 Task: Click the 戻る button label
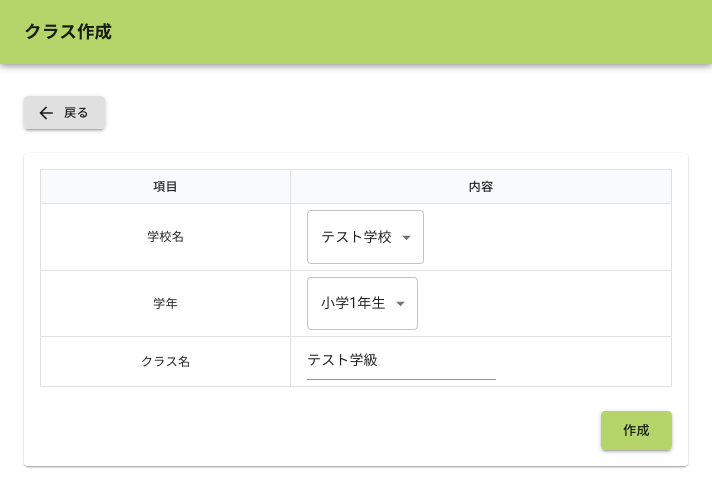click(76, 113)
